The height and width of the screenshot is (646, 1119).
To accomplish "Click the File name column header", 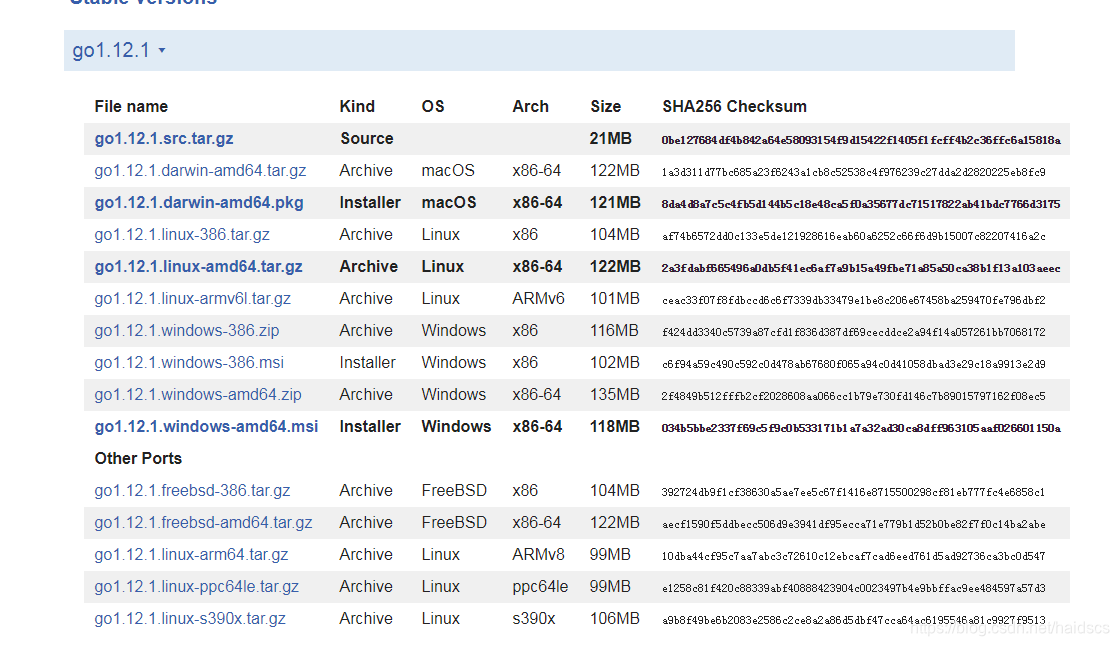I will pyautogui.click(x=131, y=106).
